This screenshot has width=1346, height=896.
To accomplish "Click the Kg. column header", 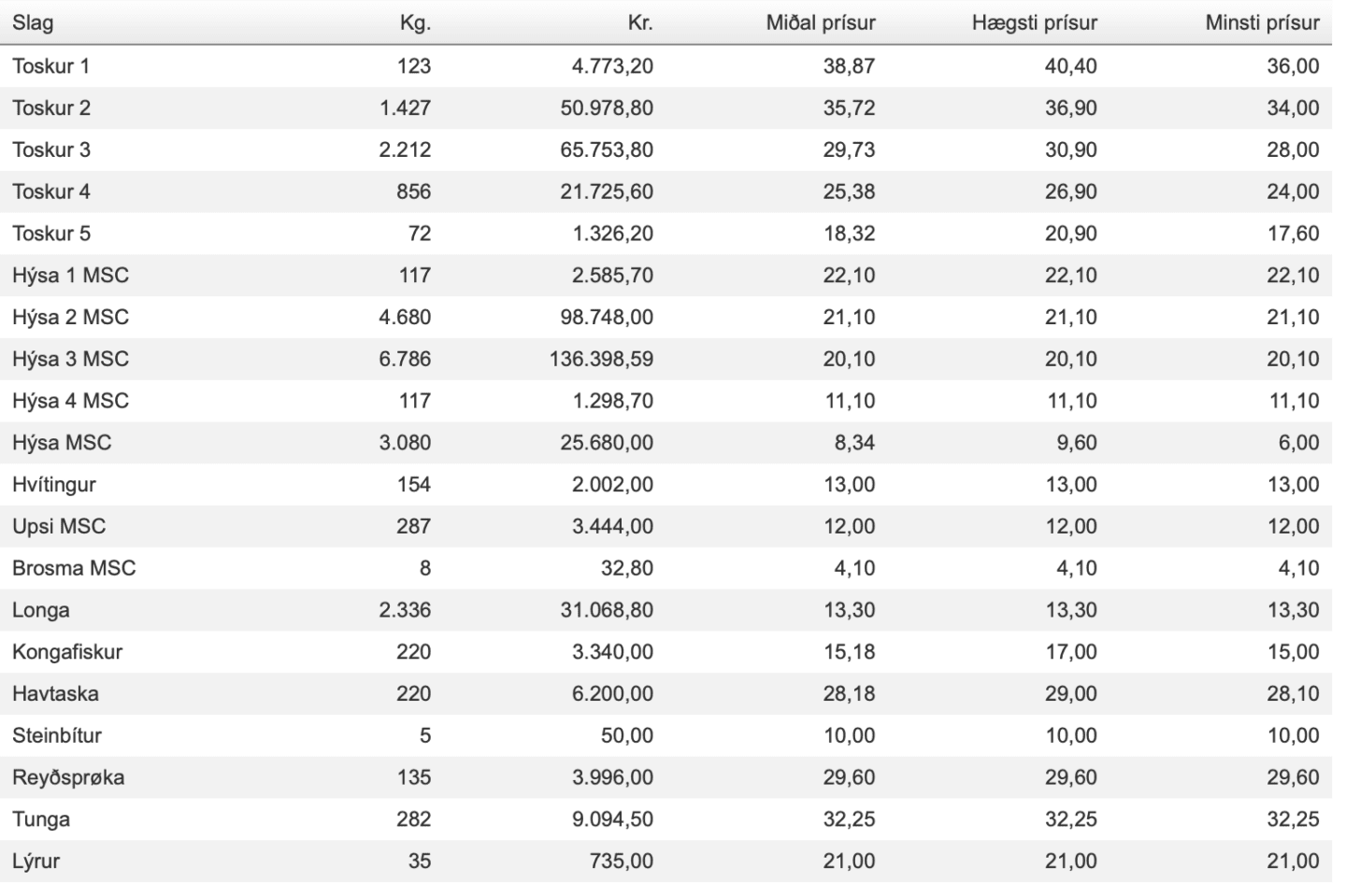I will (x=415, y=22).
